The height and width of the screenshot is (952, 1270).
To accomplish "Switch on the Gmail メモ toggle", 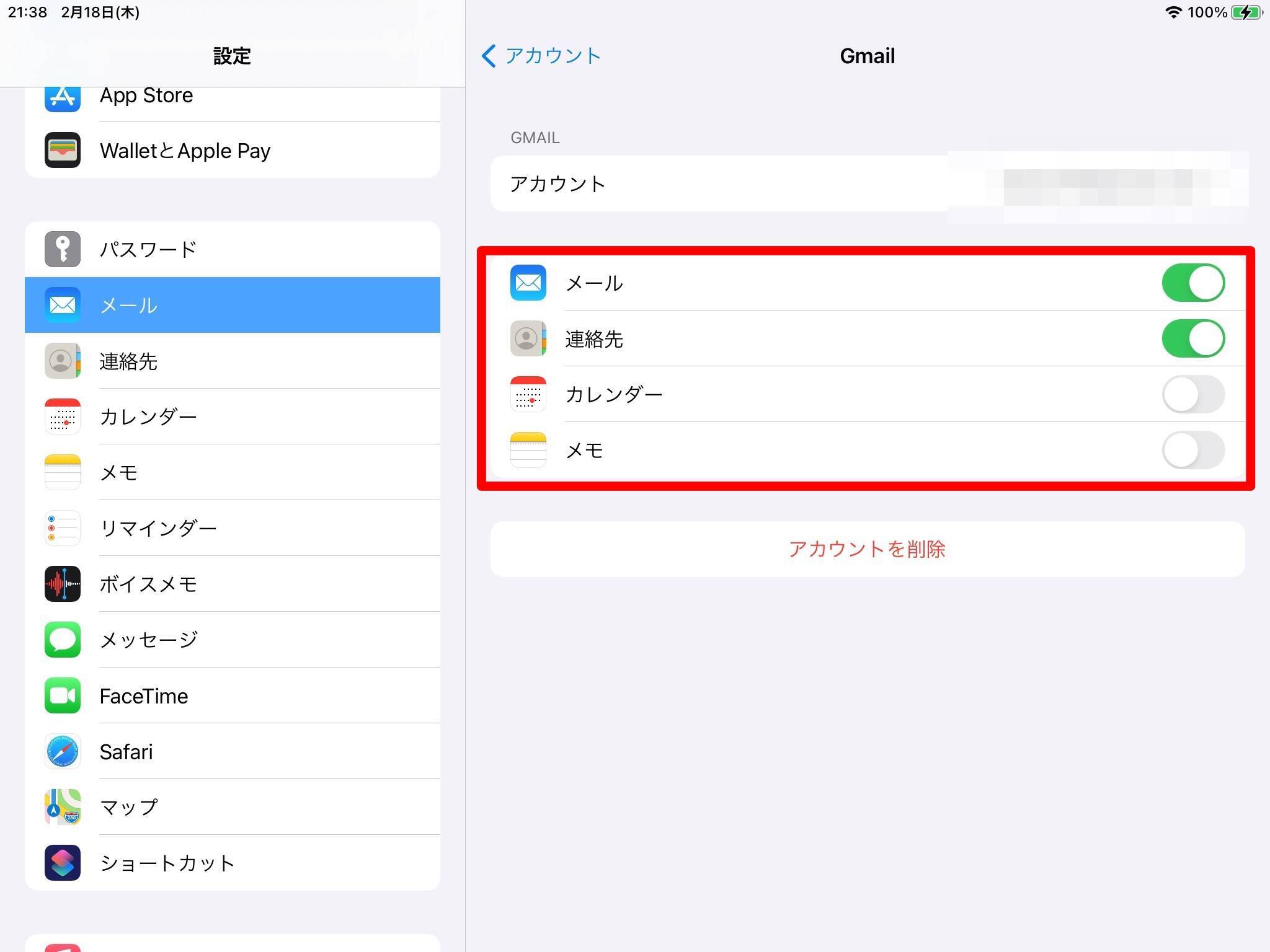I will (1192, 450).
